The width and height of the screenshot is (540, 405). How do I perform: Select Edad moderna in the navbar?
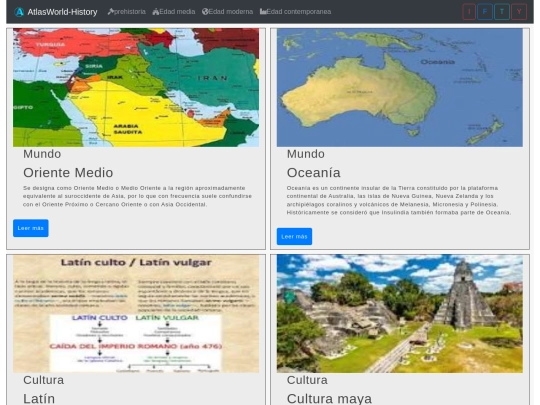[227, 12]
